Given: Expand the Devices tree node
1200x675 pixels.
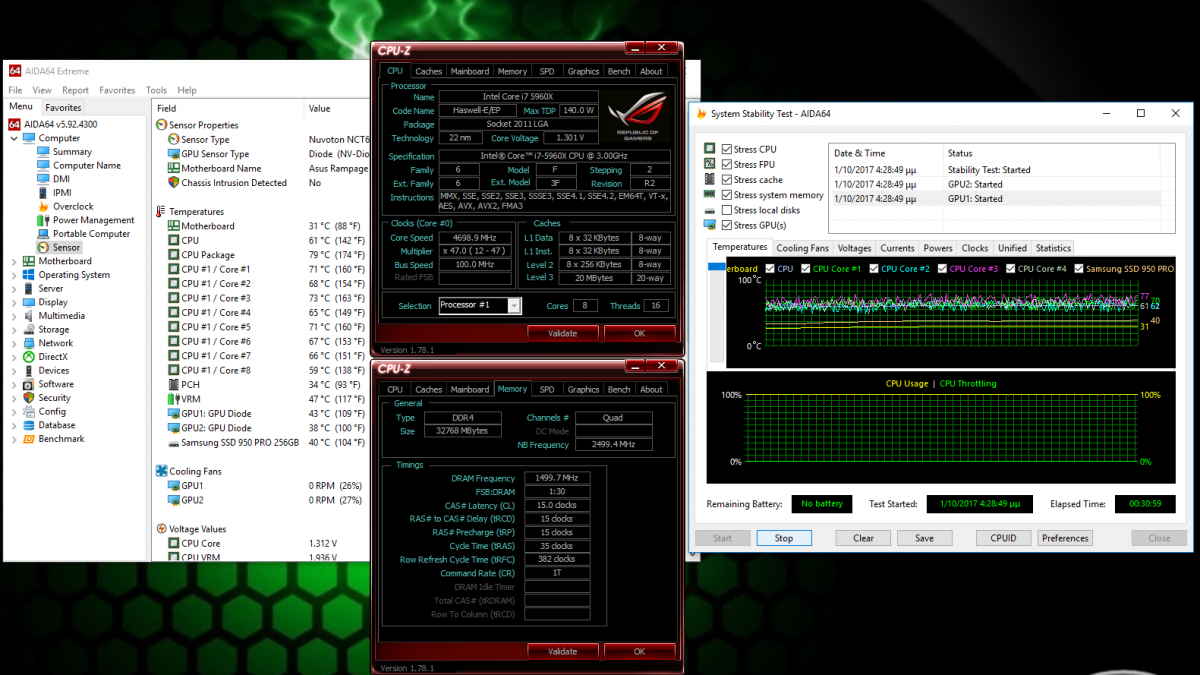Looking at the screenshot, I should tap(14, 371).
